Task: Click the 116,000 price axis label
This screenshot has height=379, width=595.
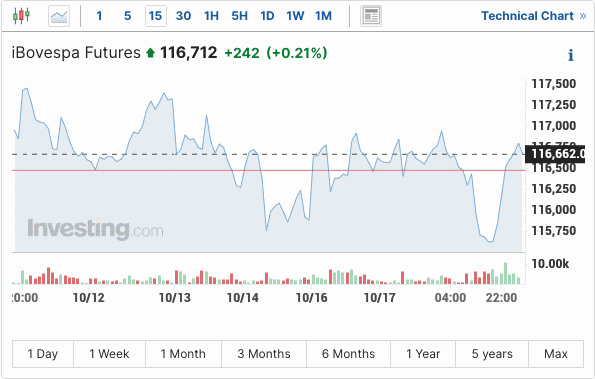Action: click(554, 210)
